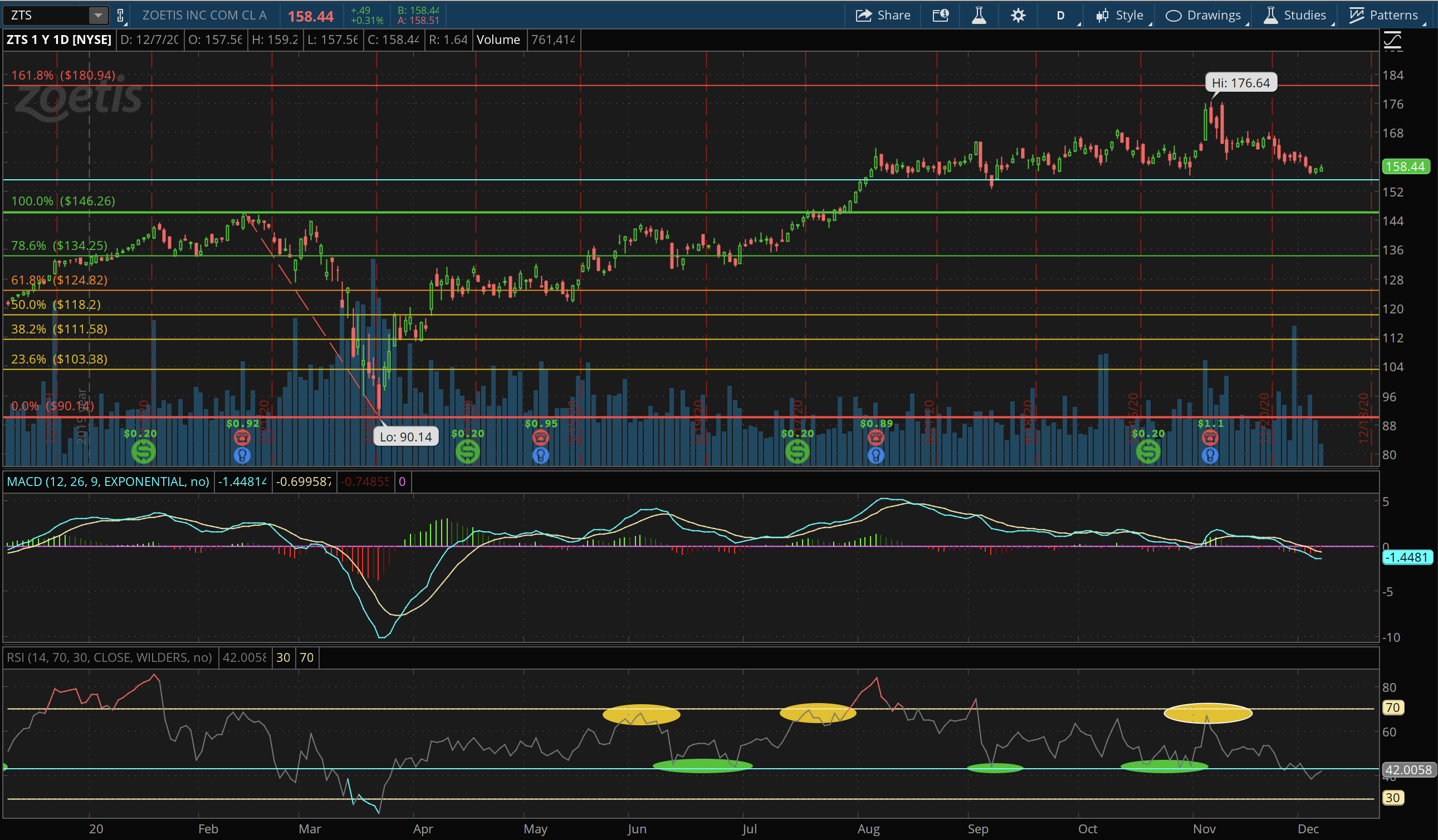Click the 23.6% ($103.38) Fibonacci label

coord(59,358)
